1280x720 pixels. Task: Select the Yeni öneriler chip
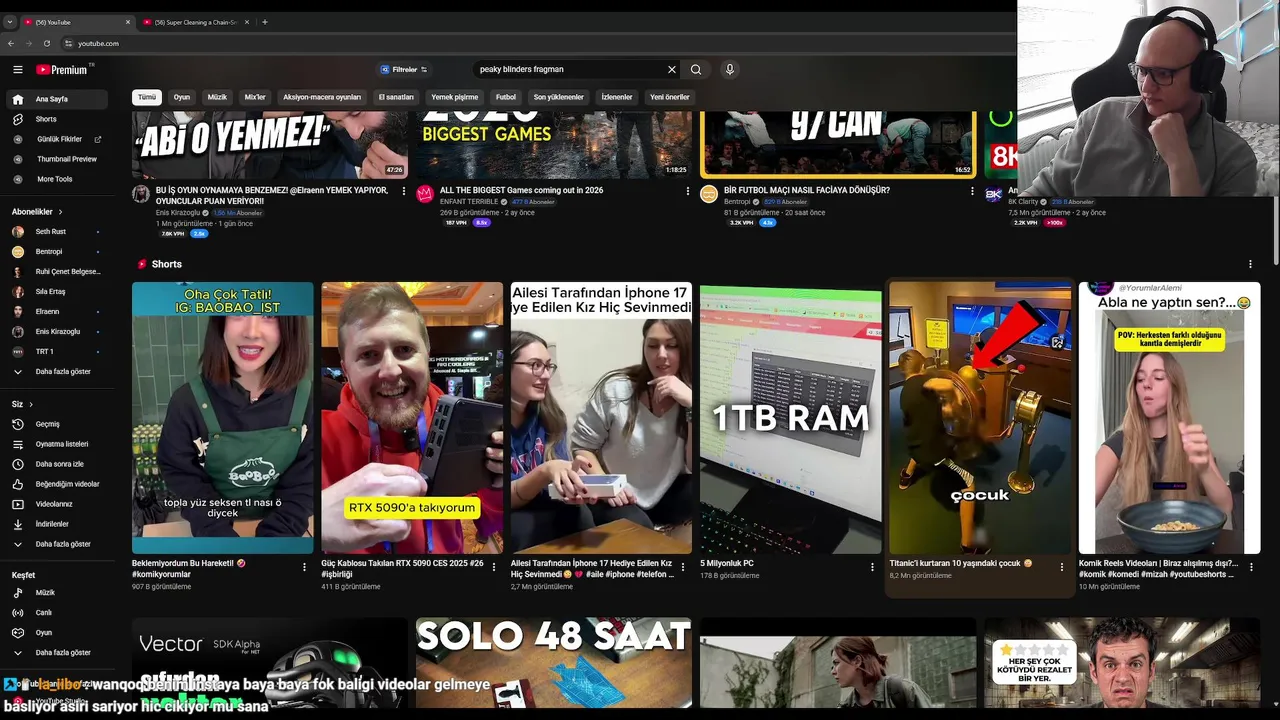(670, 97)
